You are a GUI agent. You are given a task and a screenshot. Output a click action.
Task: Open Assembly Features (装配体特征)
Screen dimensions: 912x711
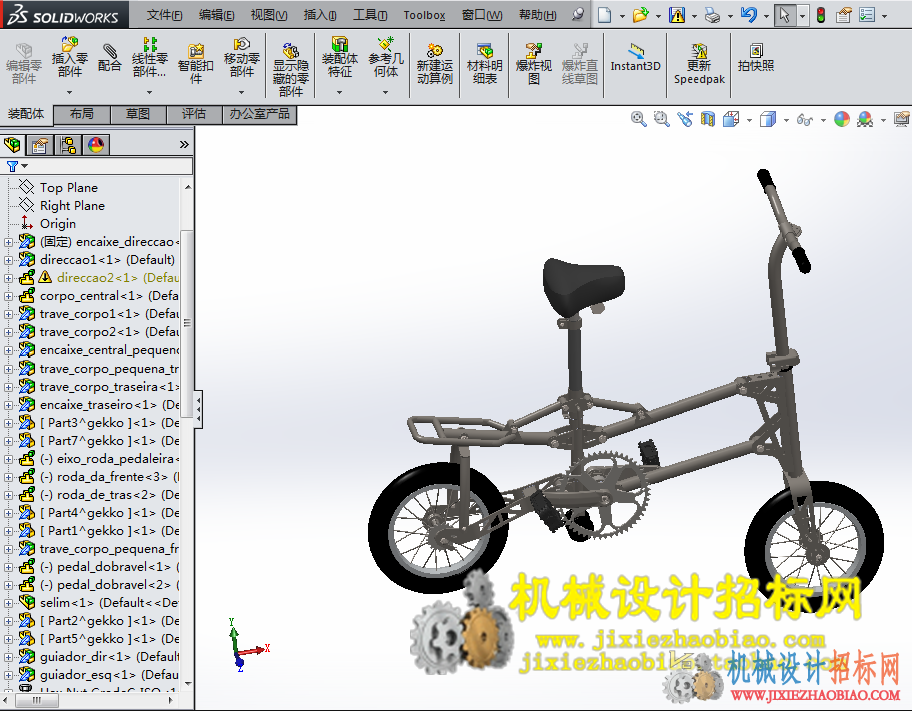(340, 57)
